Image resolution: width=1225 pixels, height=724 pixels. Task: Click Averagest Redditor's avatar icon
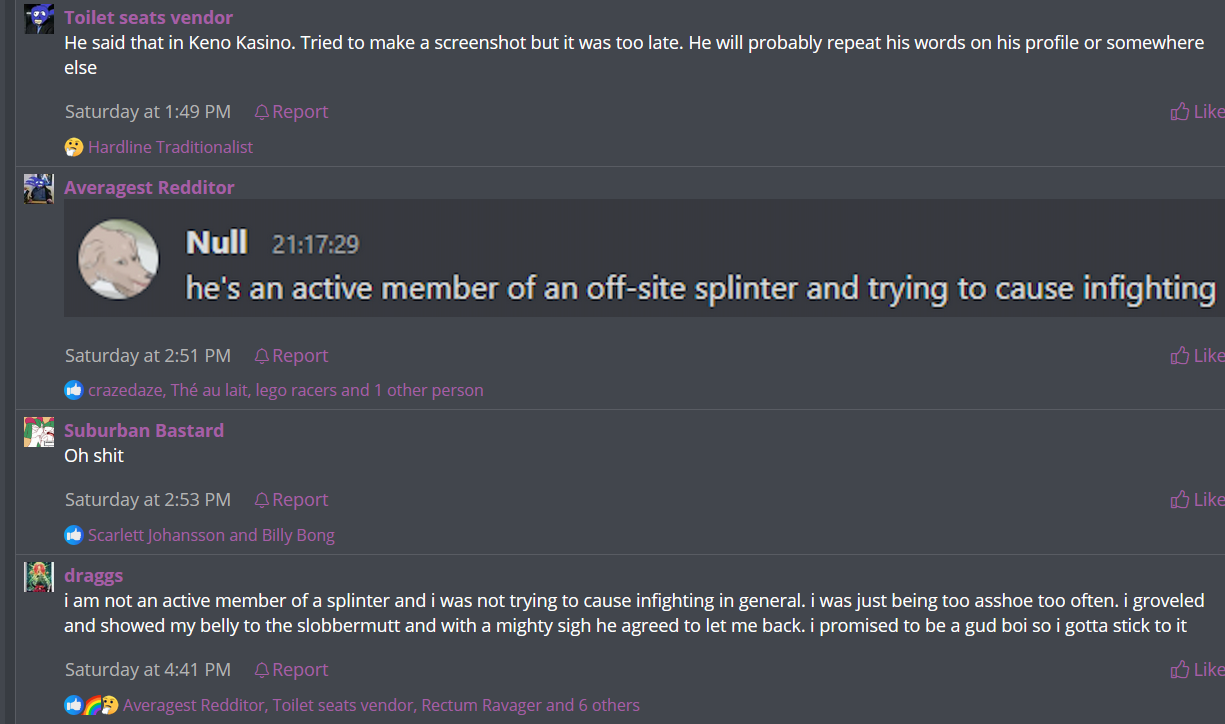[39, 188]
